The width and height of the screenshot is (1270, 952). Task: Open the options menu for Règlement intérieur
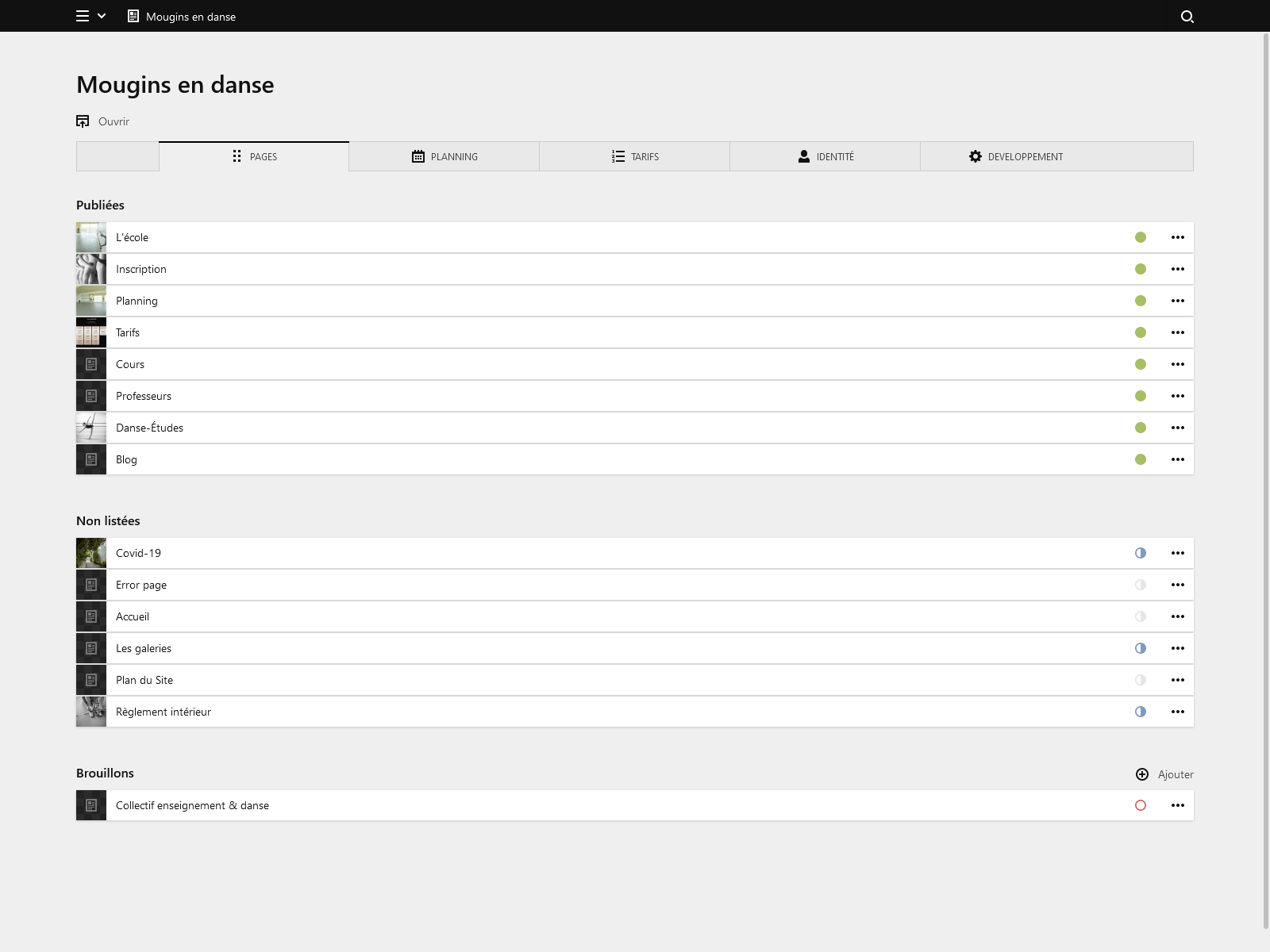point(1177,712)
